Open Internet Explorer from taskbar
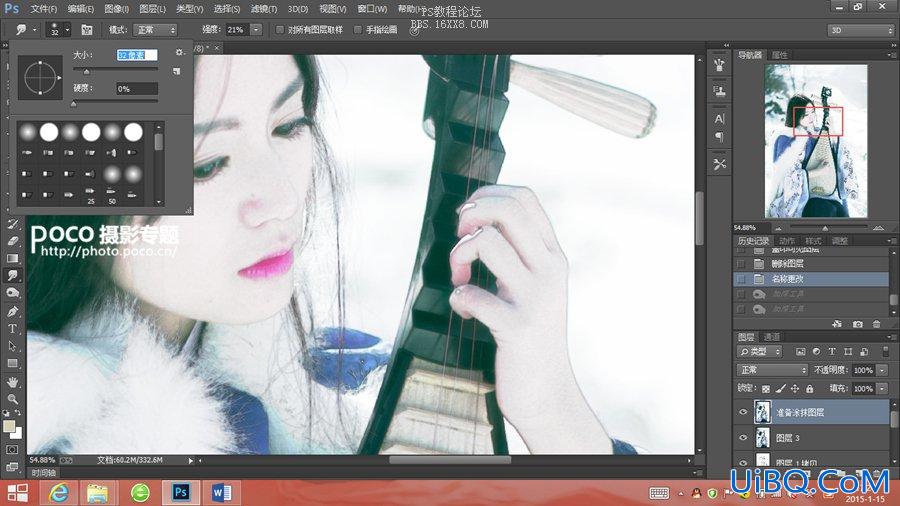Viewport: 900px width, 506px height. (x=59, y=492)
